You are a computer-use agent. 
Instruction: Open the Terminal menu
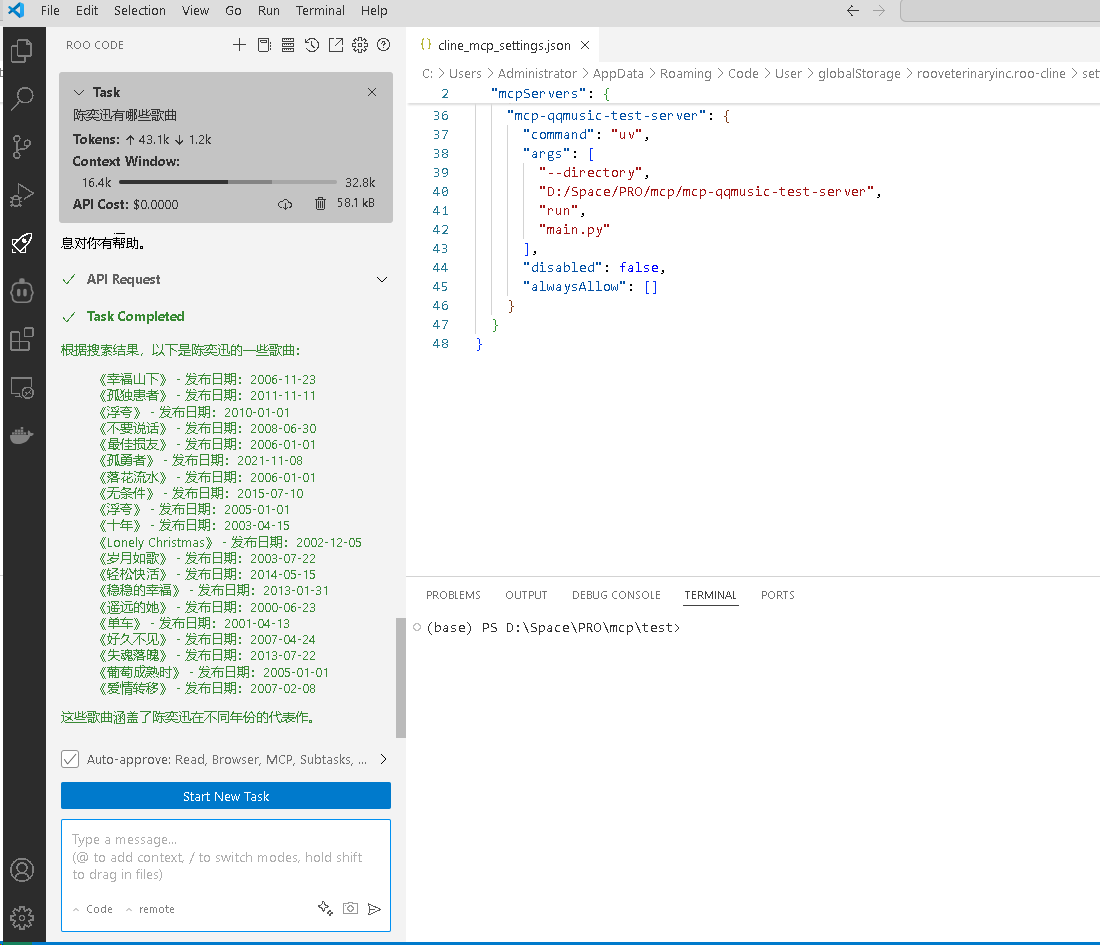click(x=320, y=11)
